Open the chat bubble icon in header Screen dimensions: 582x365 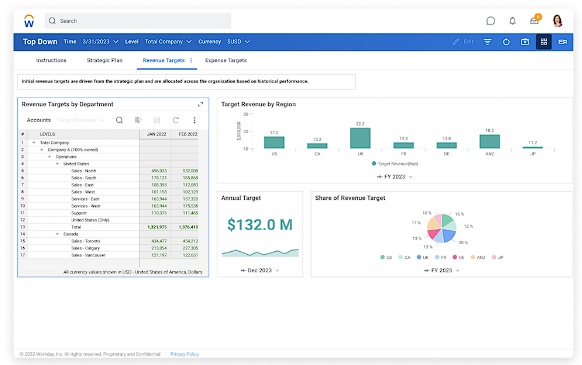tap(490, 21)
